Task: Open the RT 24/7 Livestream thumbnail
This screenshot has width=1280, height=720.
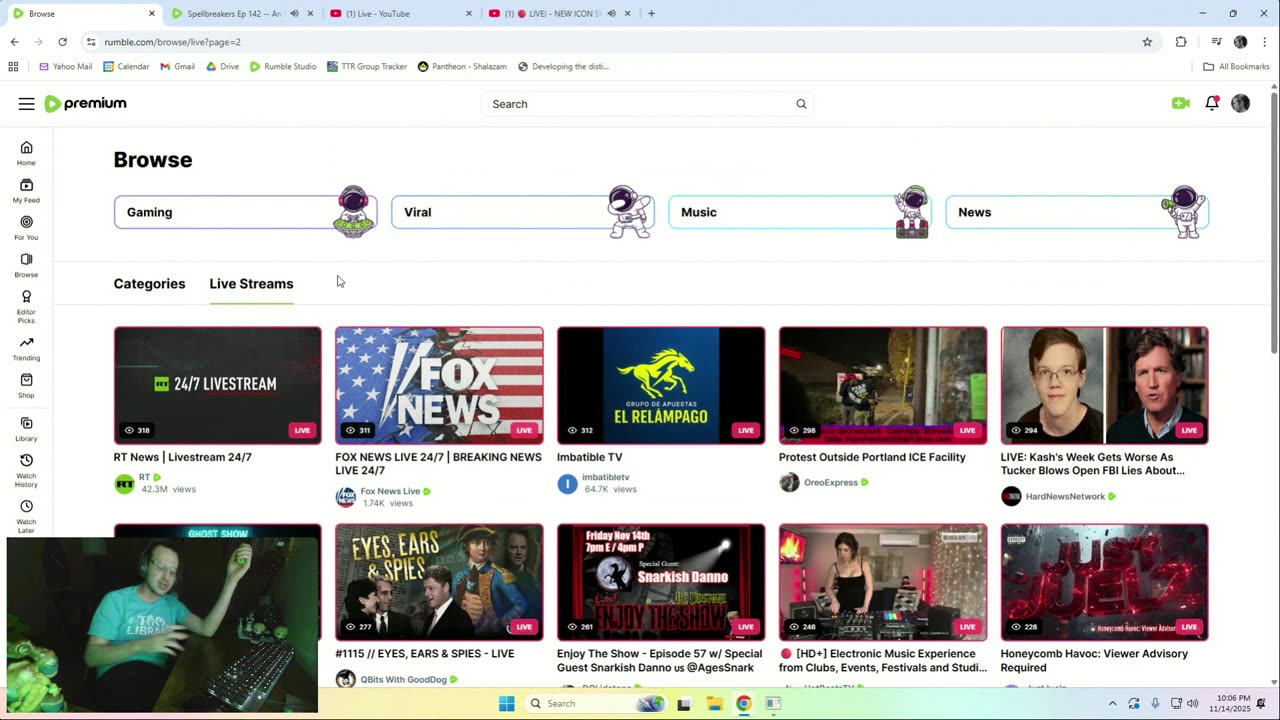Action: click(x=218, y=385)
